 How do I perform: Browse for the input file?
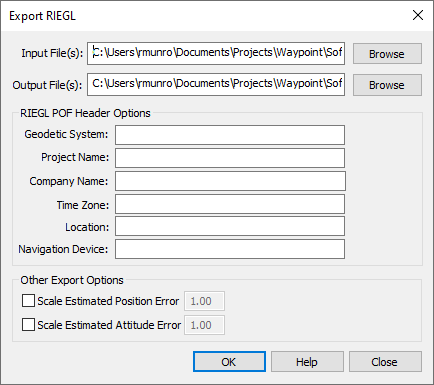[387, 54]
